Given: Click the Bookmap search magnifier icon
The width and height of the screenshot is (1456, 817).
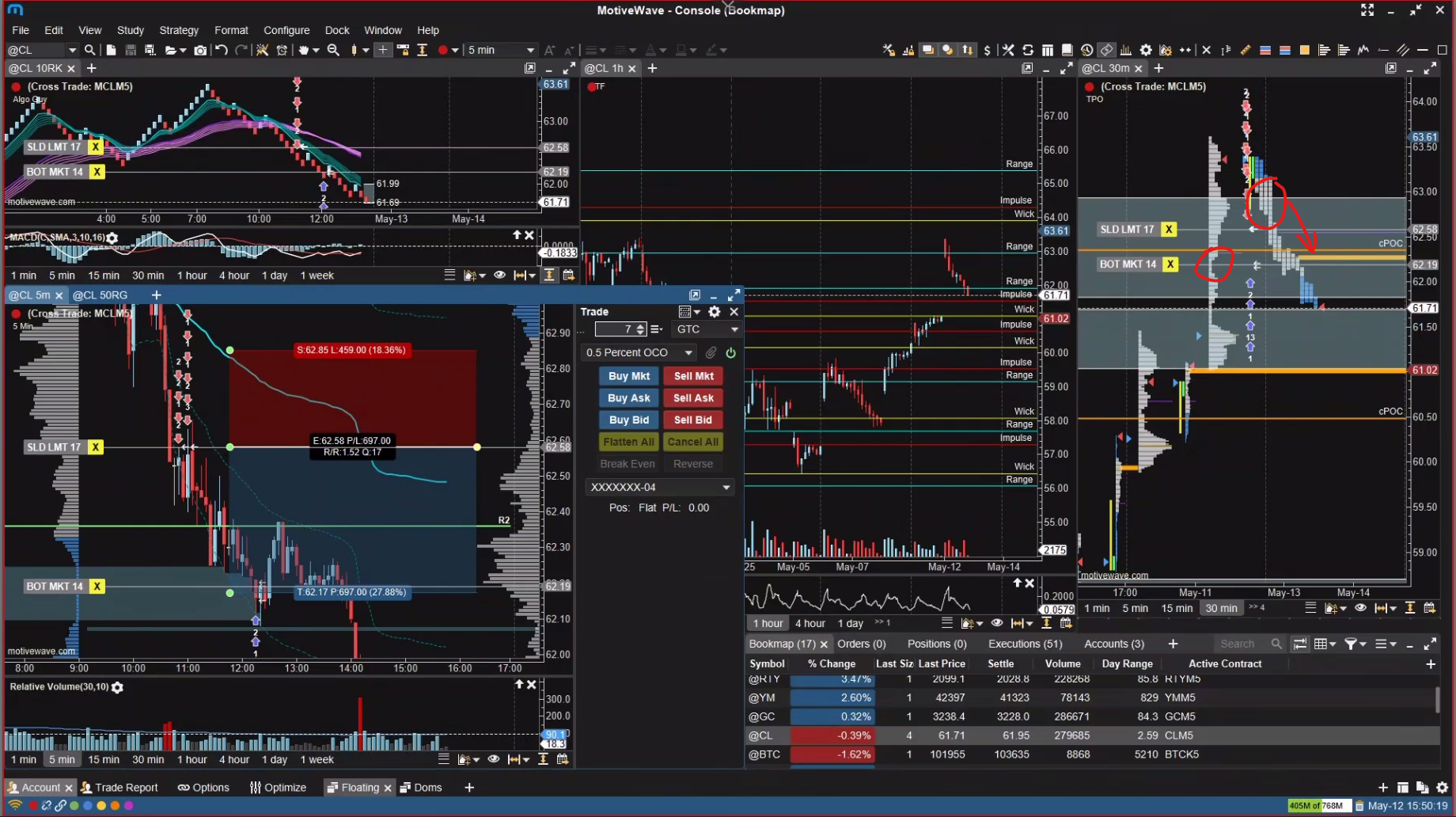Looking at the screenshot, I should click(x=1276, y=644).
